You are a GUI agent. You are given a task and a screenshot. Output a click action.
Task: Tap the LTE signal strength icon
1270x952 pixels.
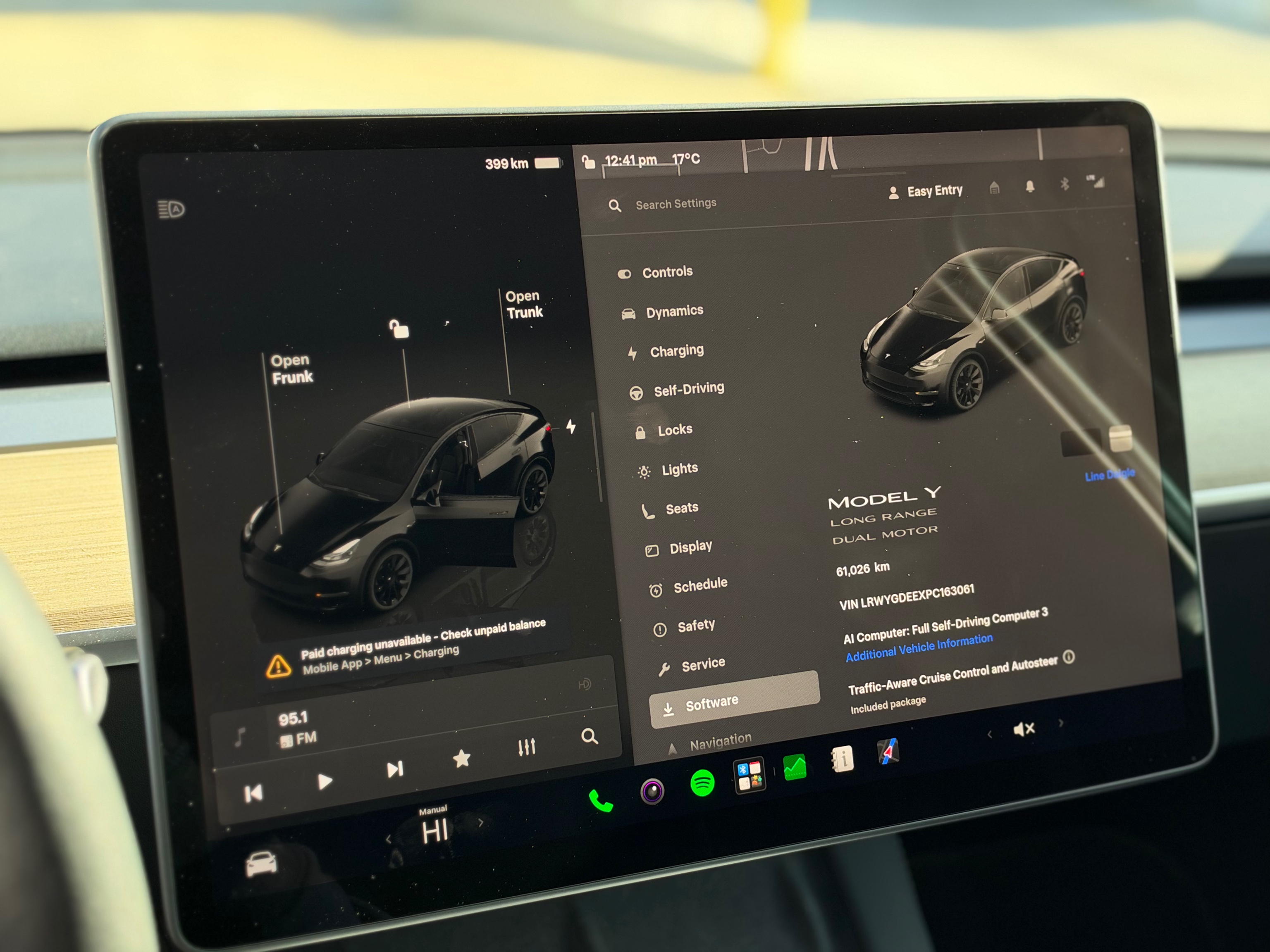1095,181
